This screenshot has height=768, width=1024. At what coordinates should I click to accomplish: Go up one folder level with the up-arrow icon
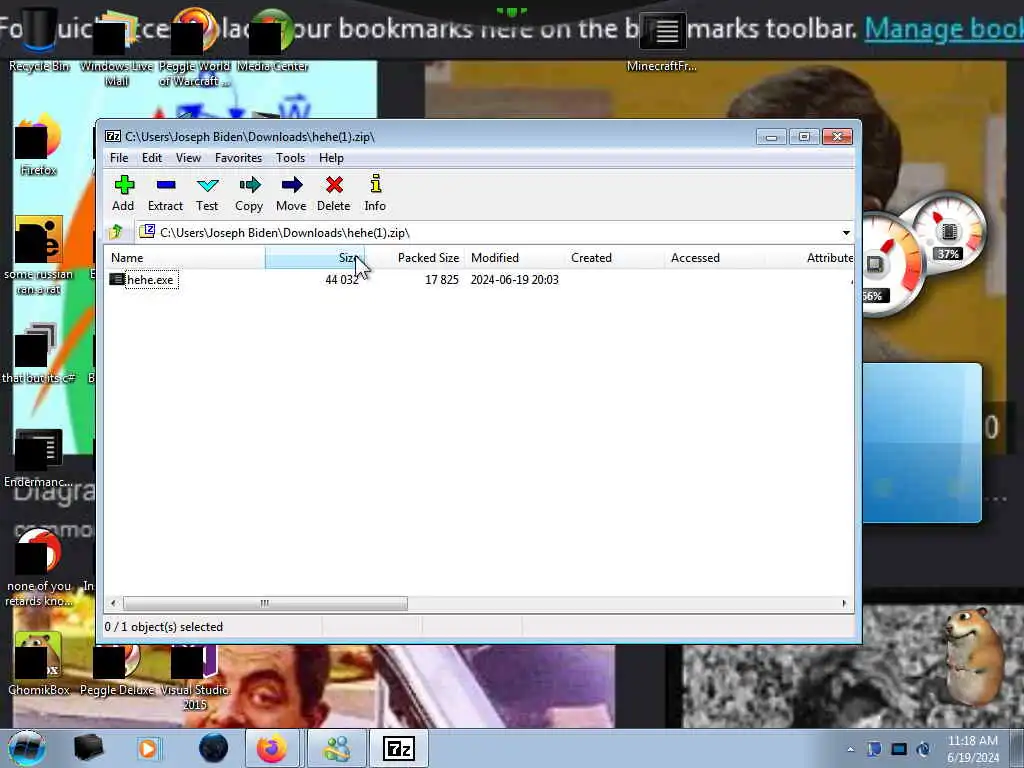click(116, 232)
